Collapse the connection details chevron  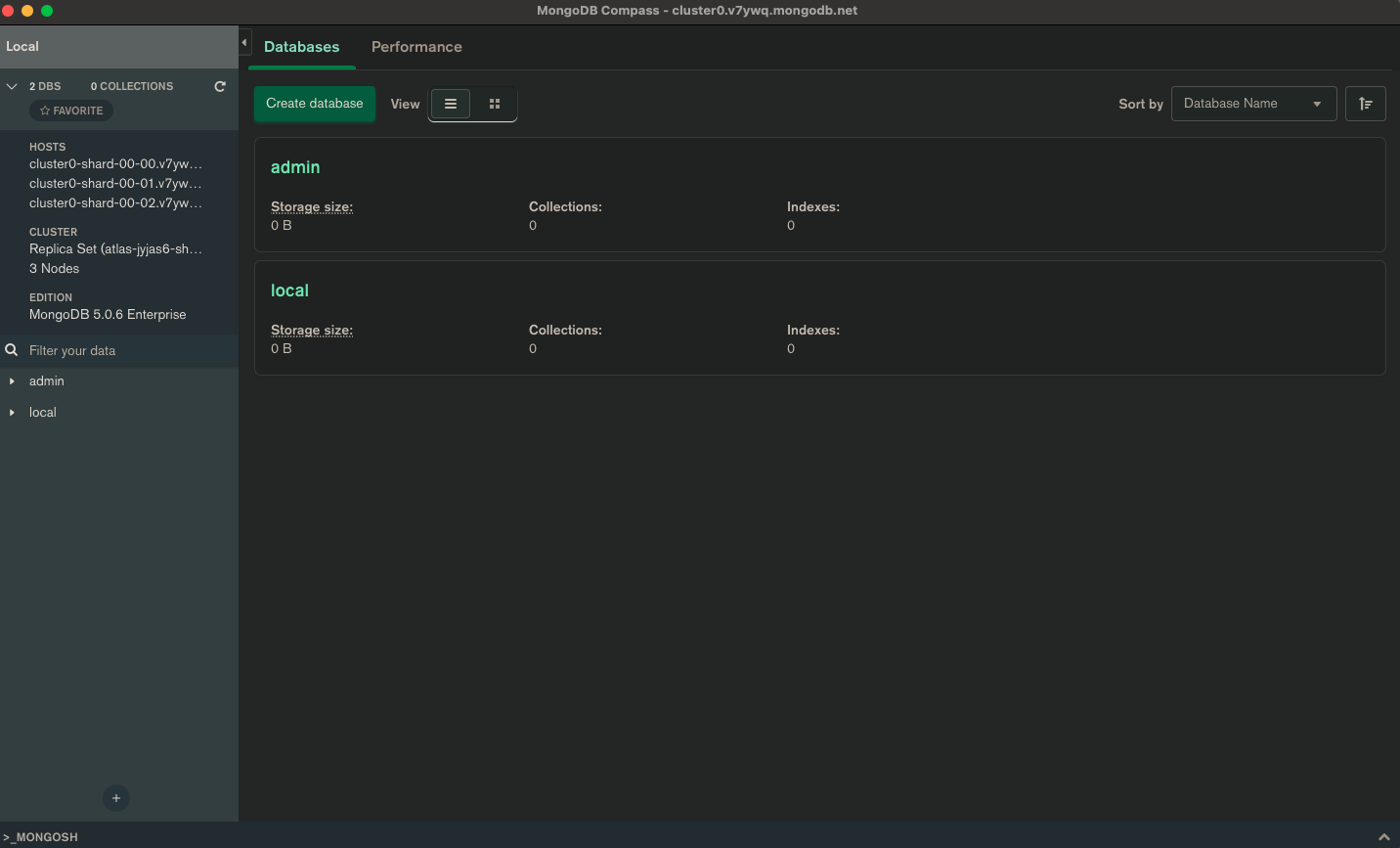point(12,86)
